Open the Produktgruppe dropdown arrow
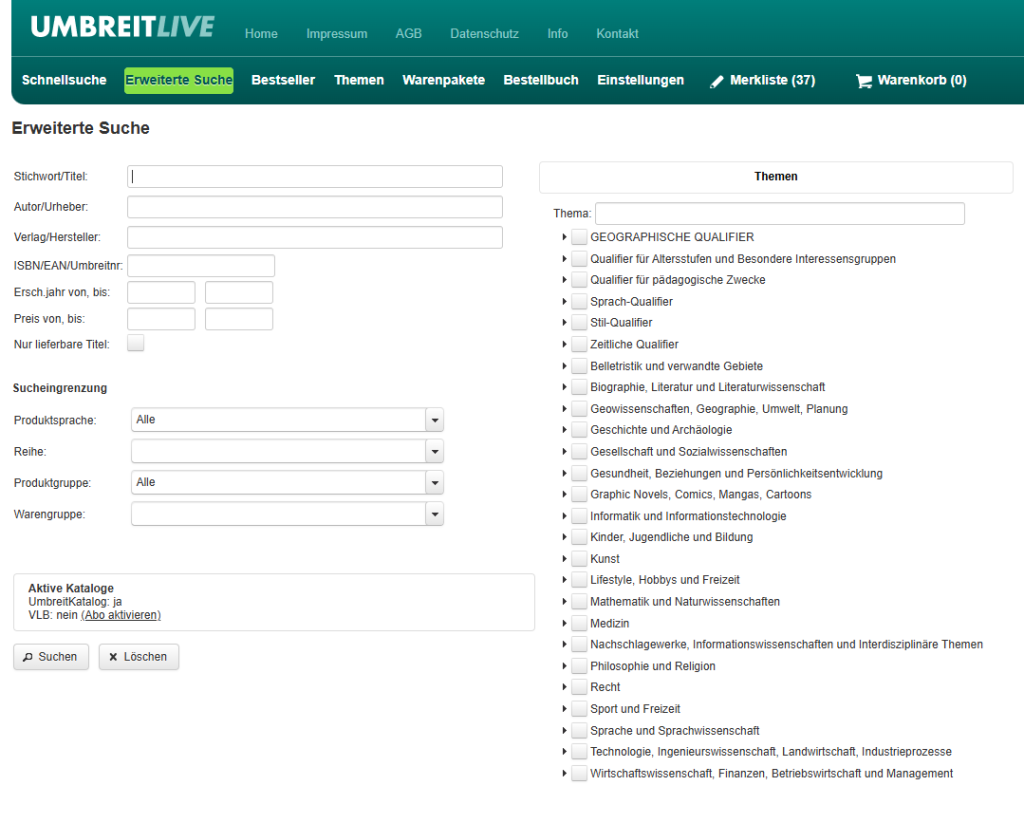1024x823 pixels. tap(434, 482)
